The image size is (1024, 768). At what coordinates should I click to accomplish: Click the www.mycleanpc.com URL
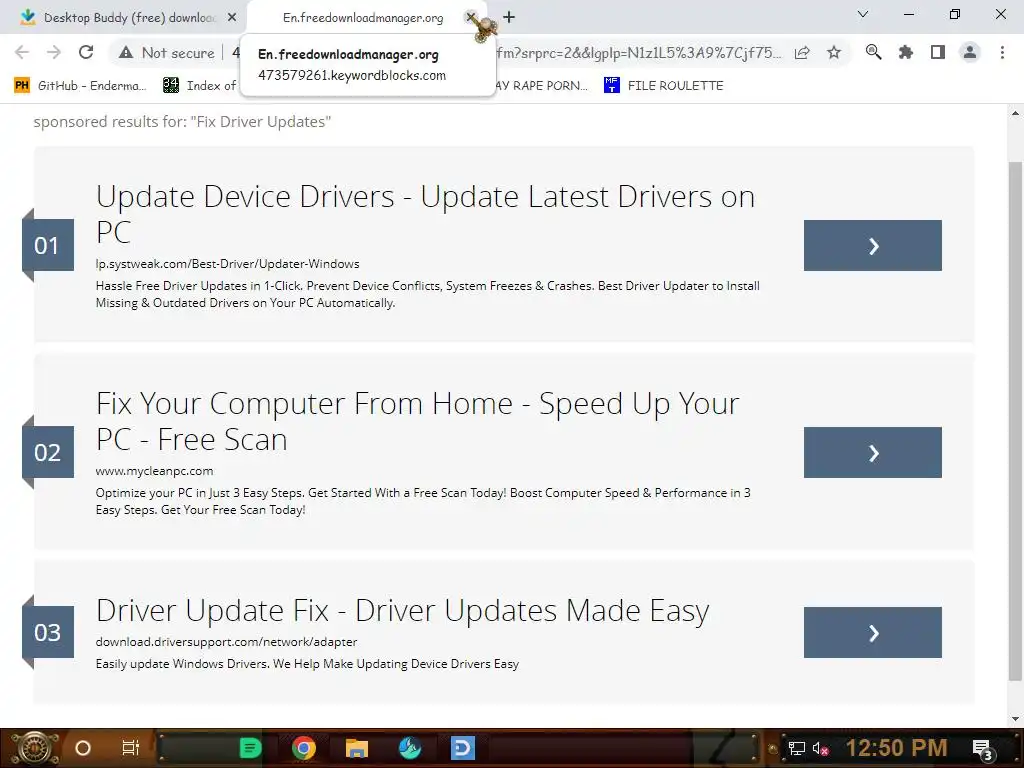point(154,471)
